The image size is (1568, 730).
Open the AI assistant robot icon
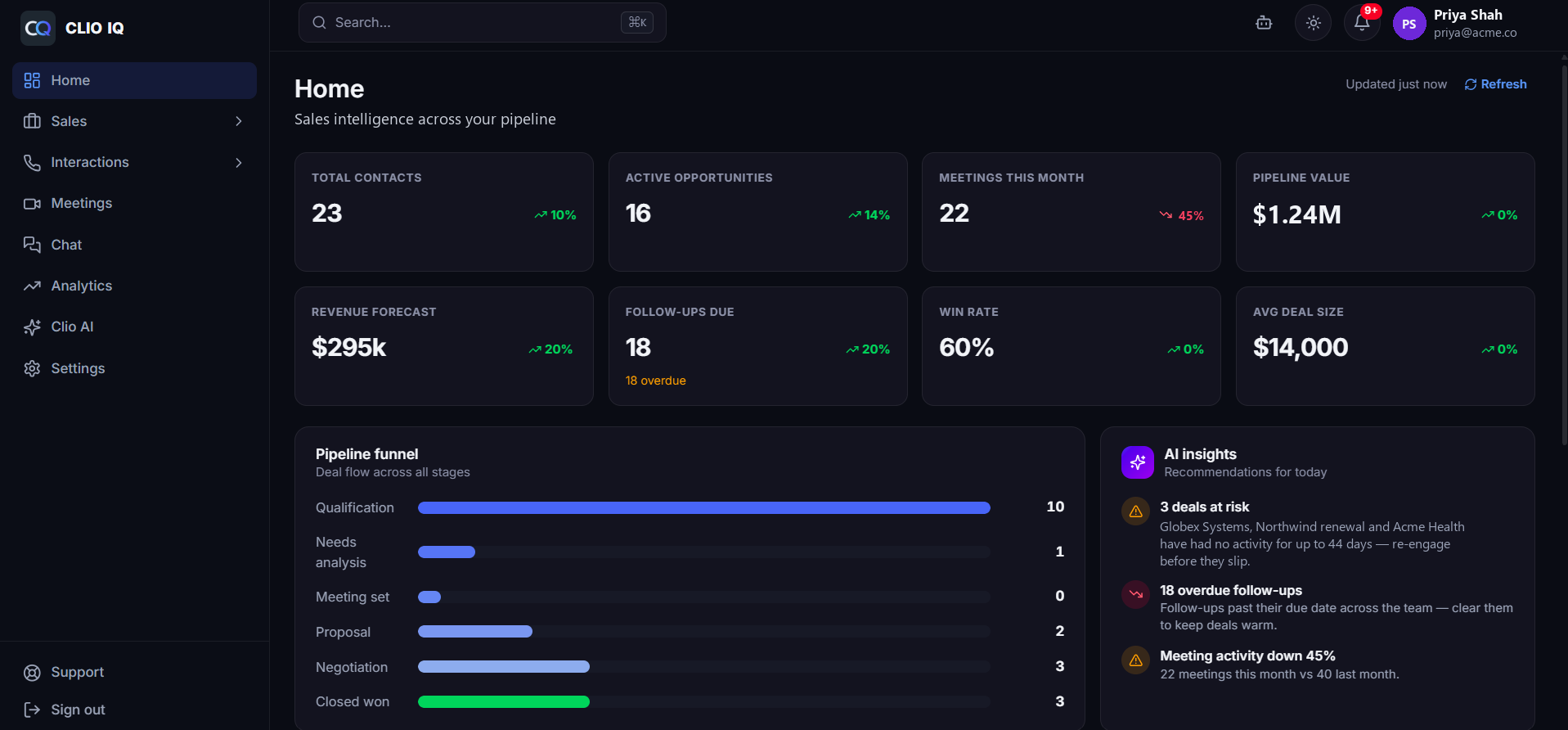pyautogui.click(x=1264, y=23)
